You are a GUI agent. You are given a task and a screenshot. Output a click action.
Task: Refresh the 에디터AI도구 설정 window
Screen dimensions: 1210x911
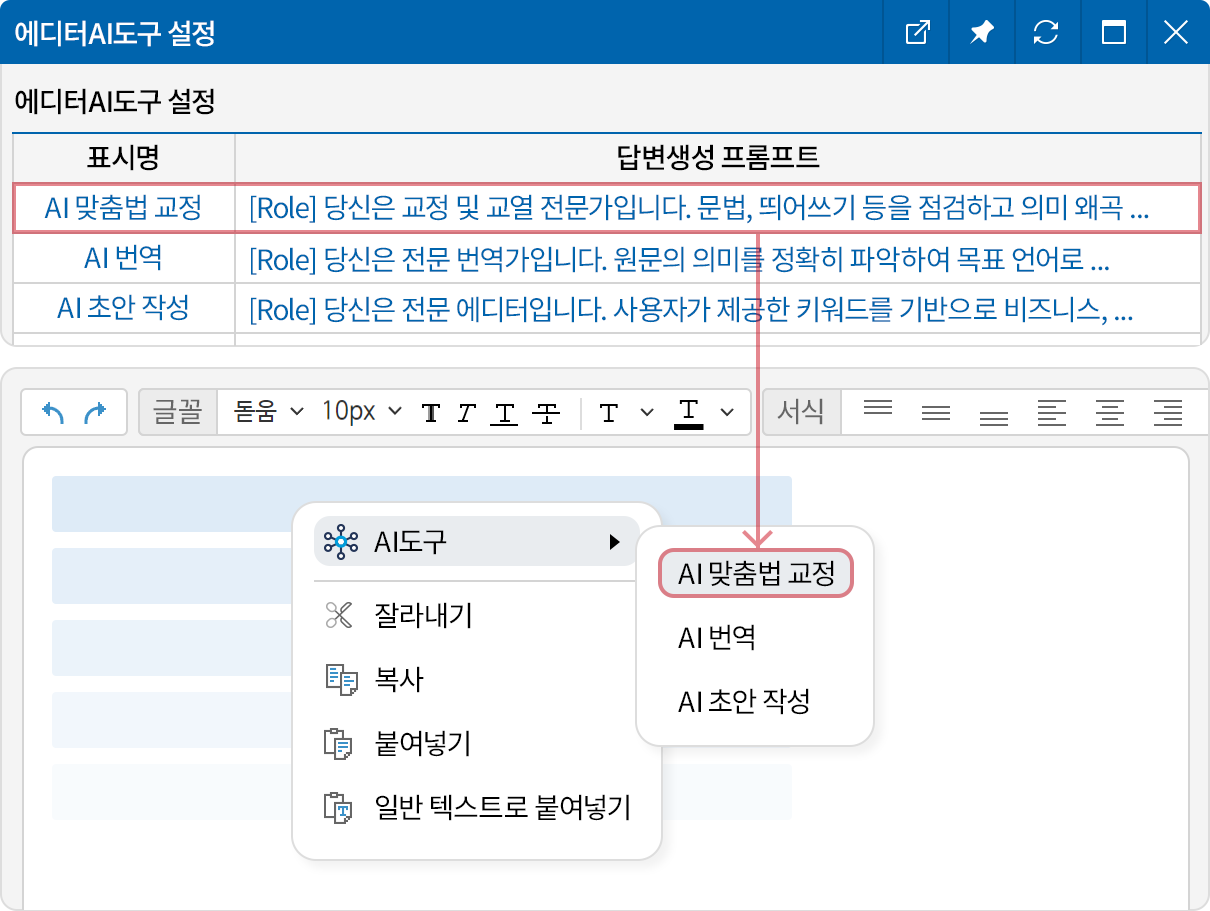point(1047,31)
